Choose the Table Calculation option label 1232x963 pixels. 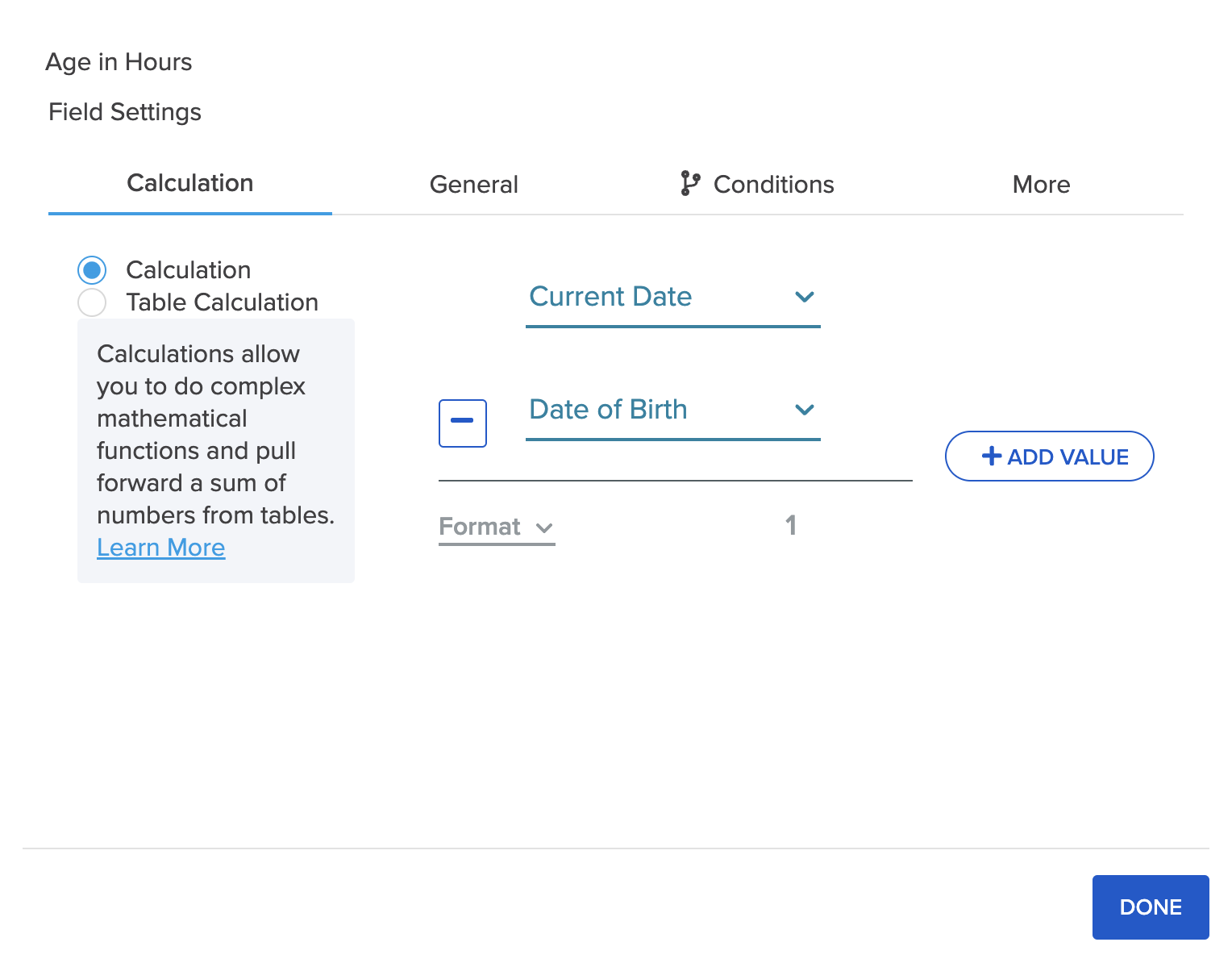(222, 302)
